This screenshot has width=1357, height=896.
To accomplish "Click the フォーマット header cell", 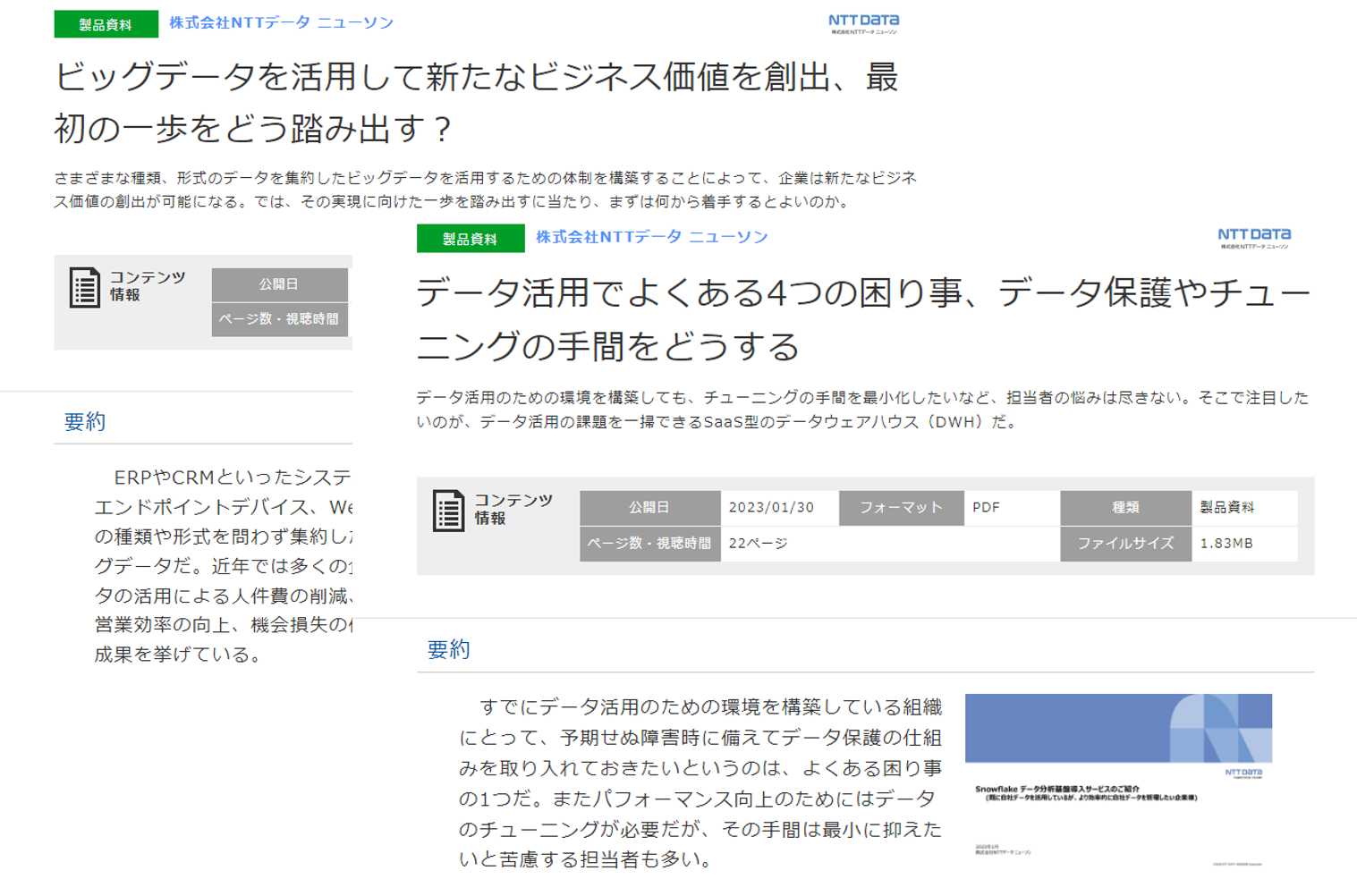I will 901,507.
